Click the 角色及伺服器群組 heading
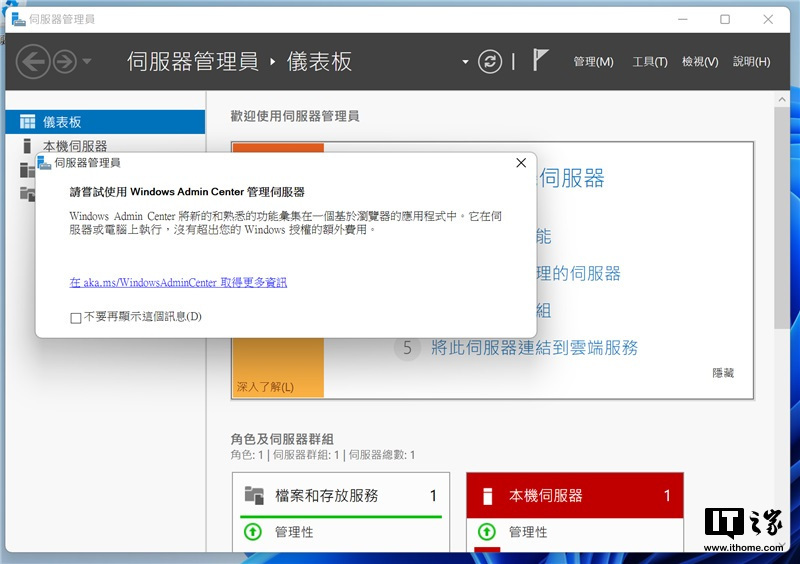 click(282, 439)
